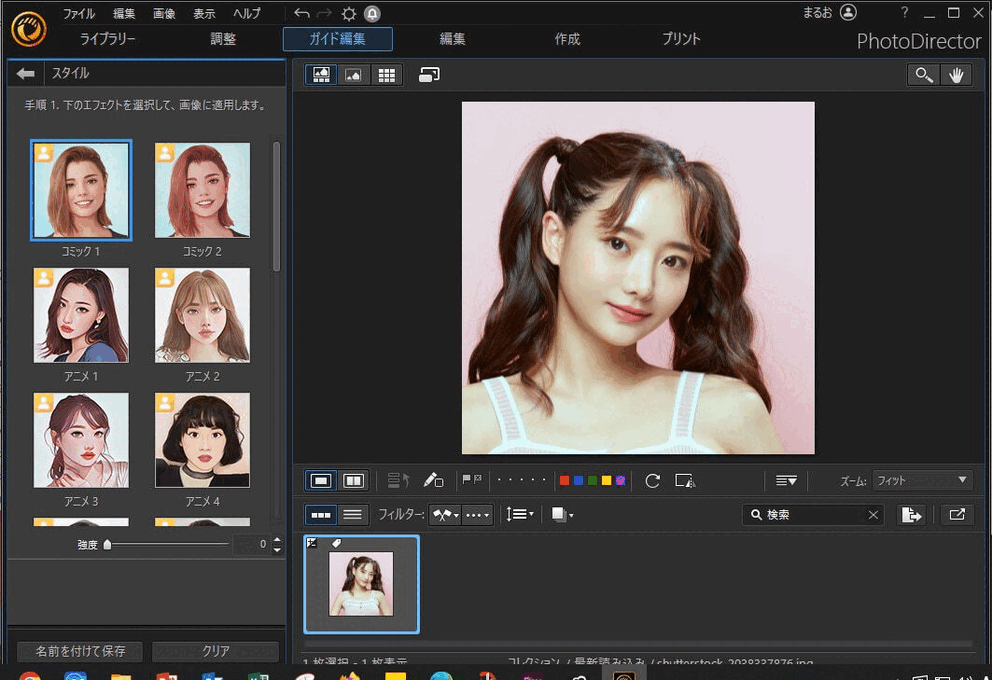Open the ファイル menu
992x680 pixels.
pyautogui.click(x=79, y=14)
